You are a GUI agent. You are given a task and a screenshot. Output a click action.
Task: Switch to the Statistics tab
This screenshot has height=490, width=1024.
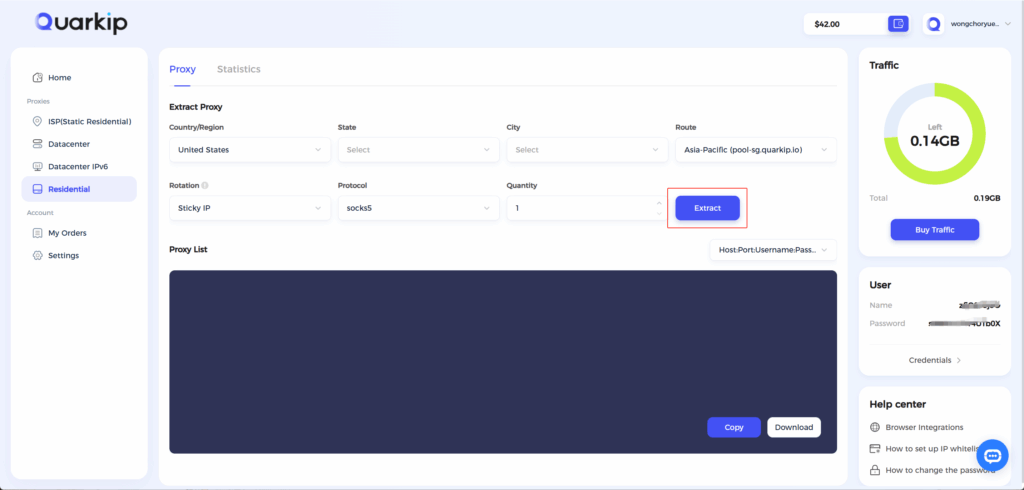coord(238,69)
